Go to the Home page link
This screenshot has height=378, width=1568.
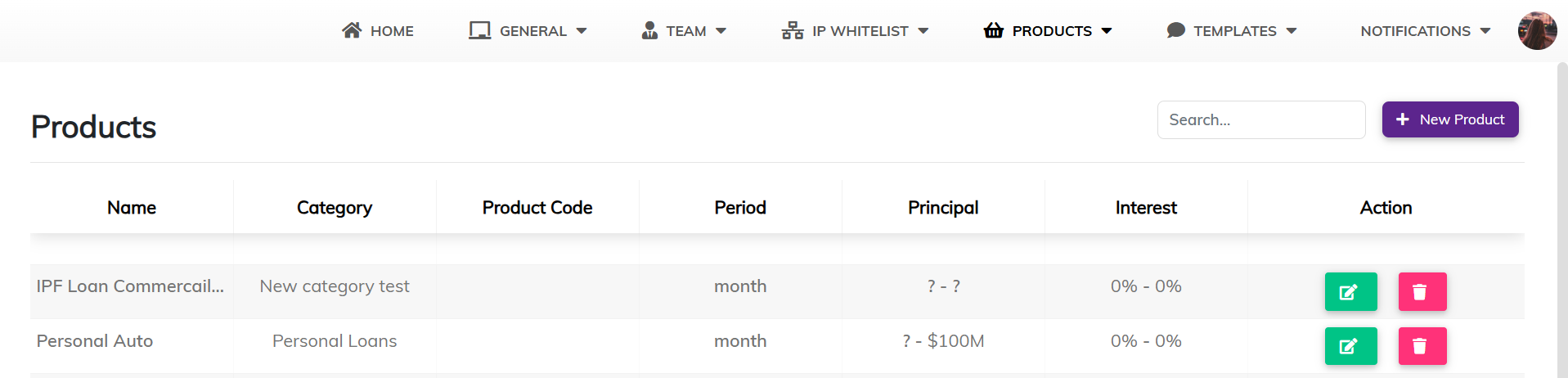(392, 31)
